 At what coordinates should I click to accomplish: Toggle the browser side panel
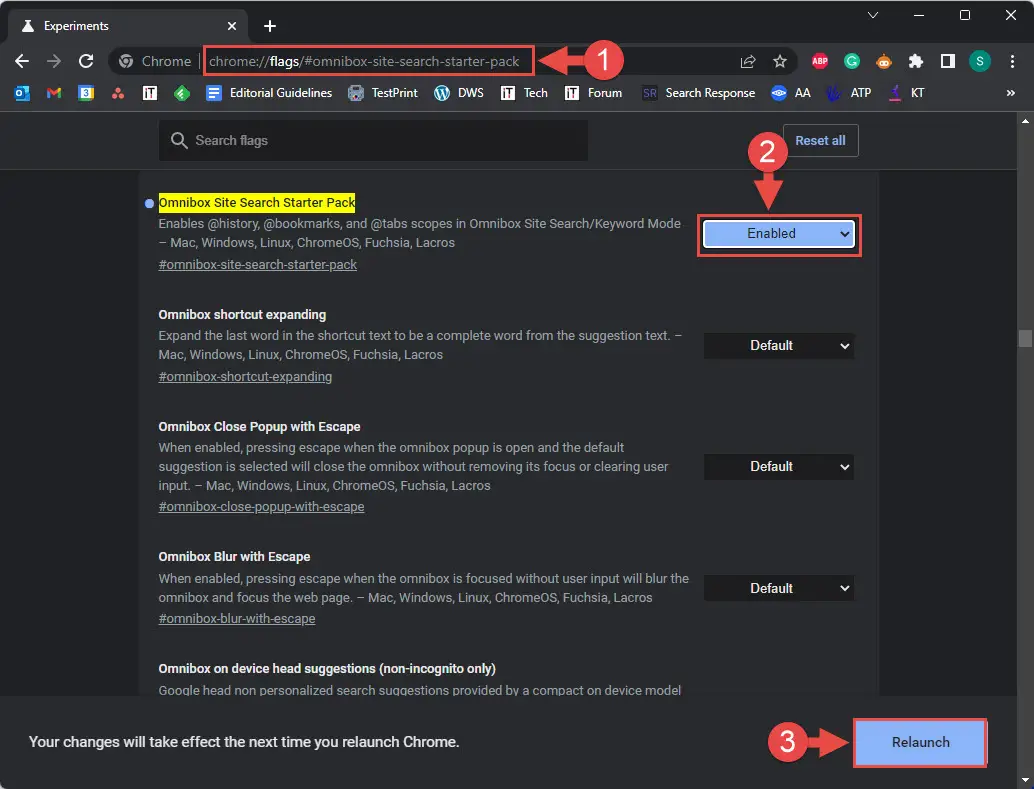948,61
